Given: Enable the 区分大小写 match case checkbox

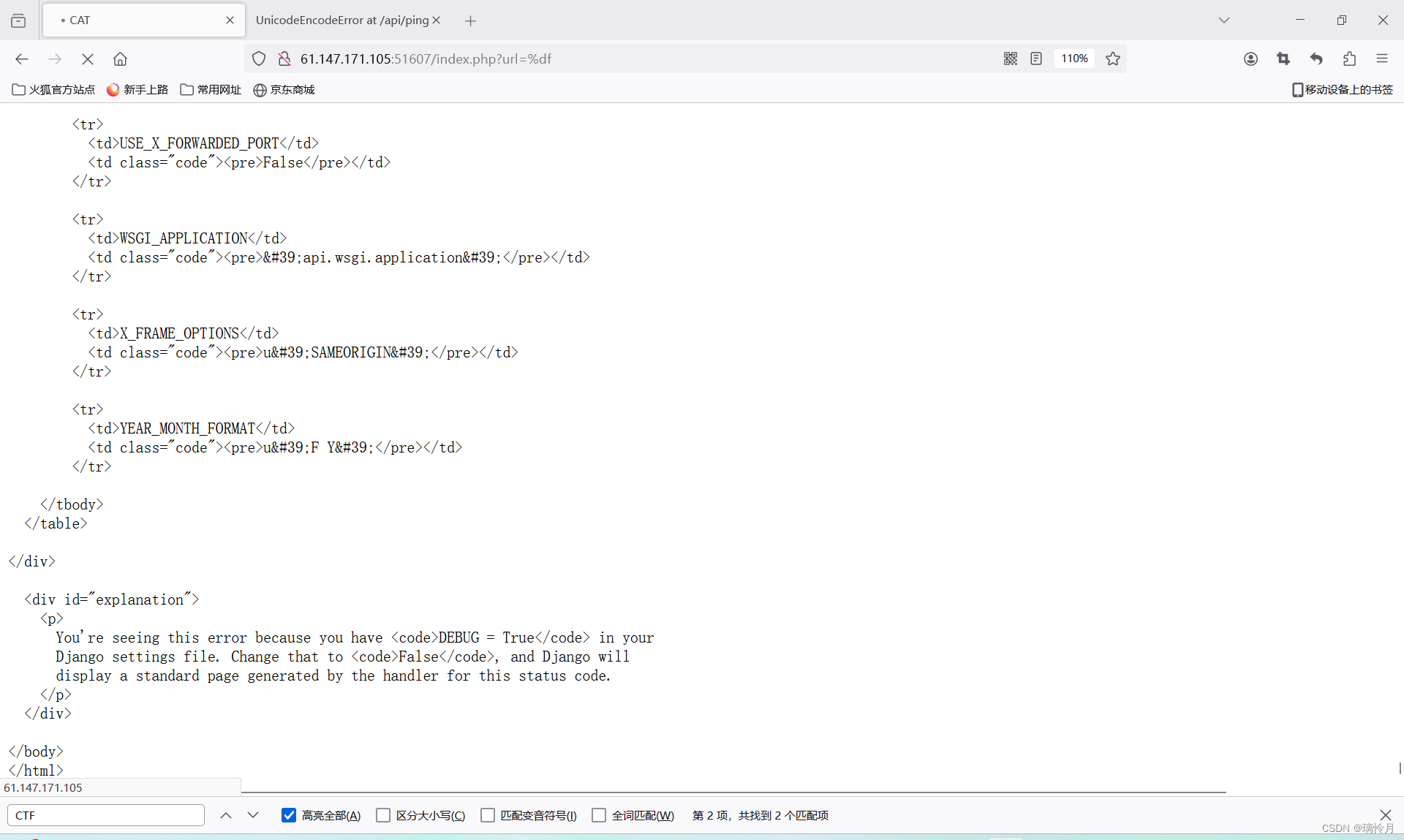Looking at the screenshot, I should (383, 815).
